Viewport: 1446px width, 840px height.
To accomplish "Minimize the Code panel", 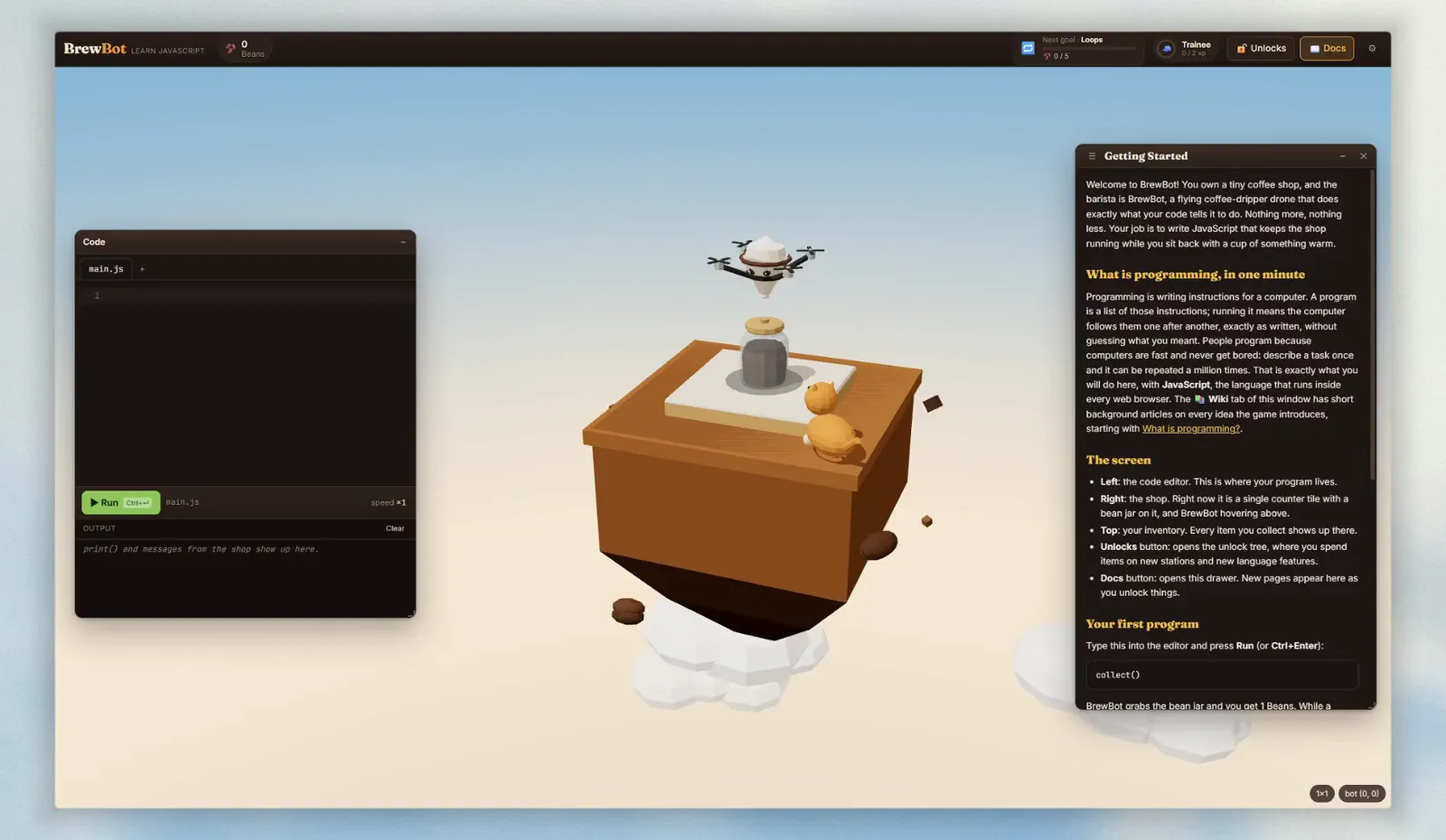I will [x=403, y=242].
